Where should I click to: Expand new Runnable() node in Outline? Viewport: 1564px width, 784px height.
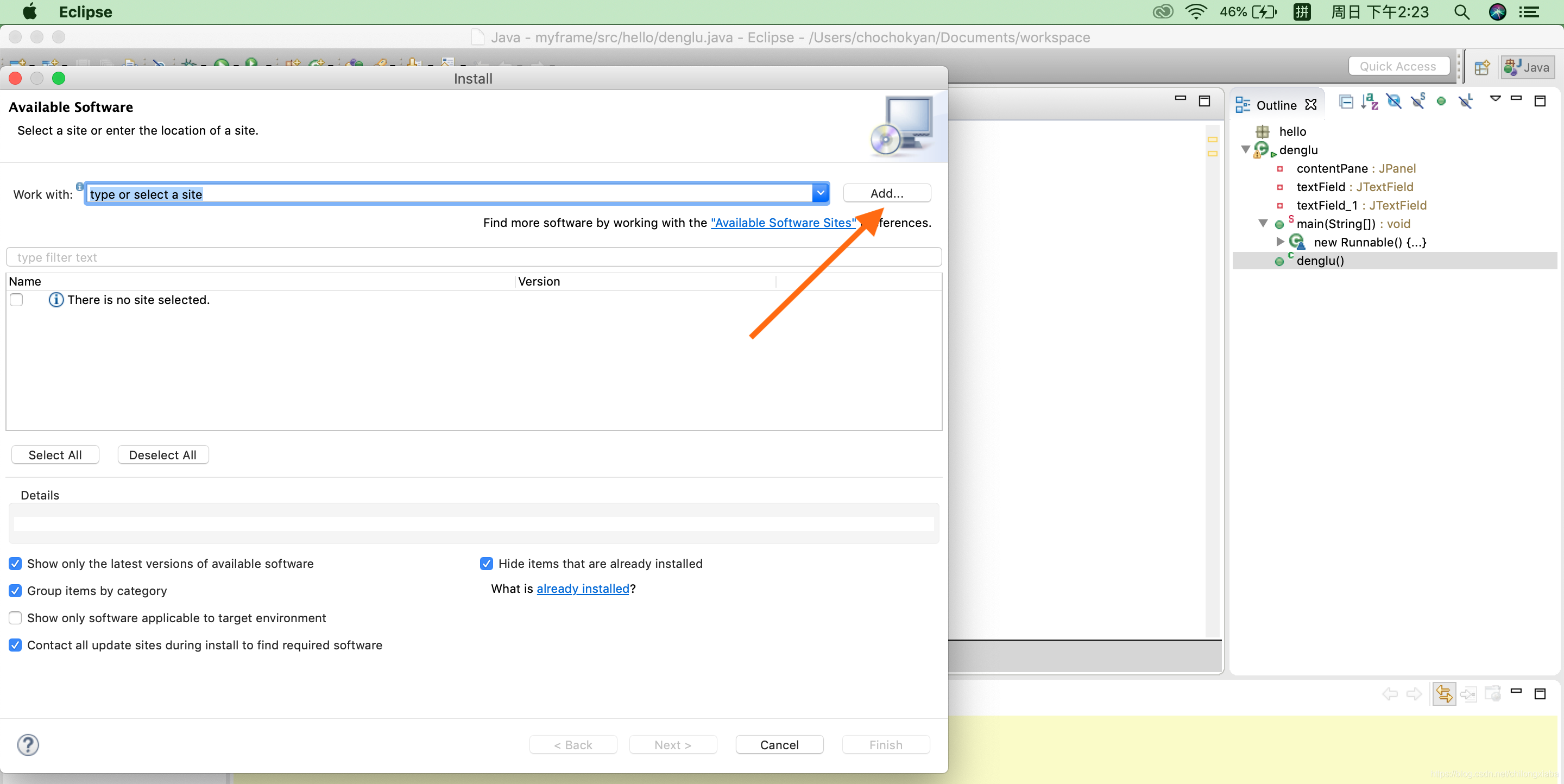coord(1280,242)
